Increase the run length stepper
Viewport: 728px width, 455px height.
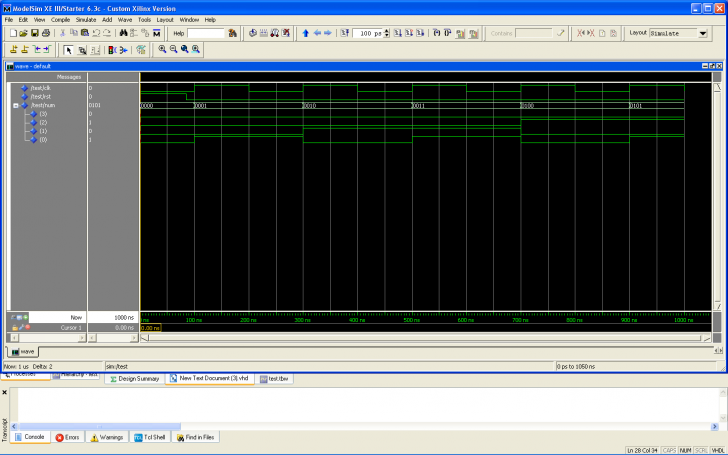click(386, 31)
